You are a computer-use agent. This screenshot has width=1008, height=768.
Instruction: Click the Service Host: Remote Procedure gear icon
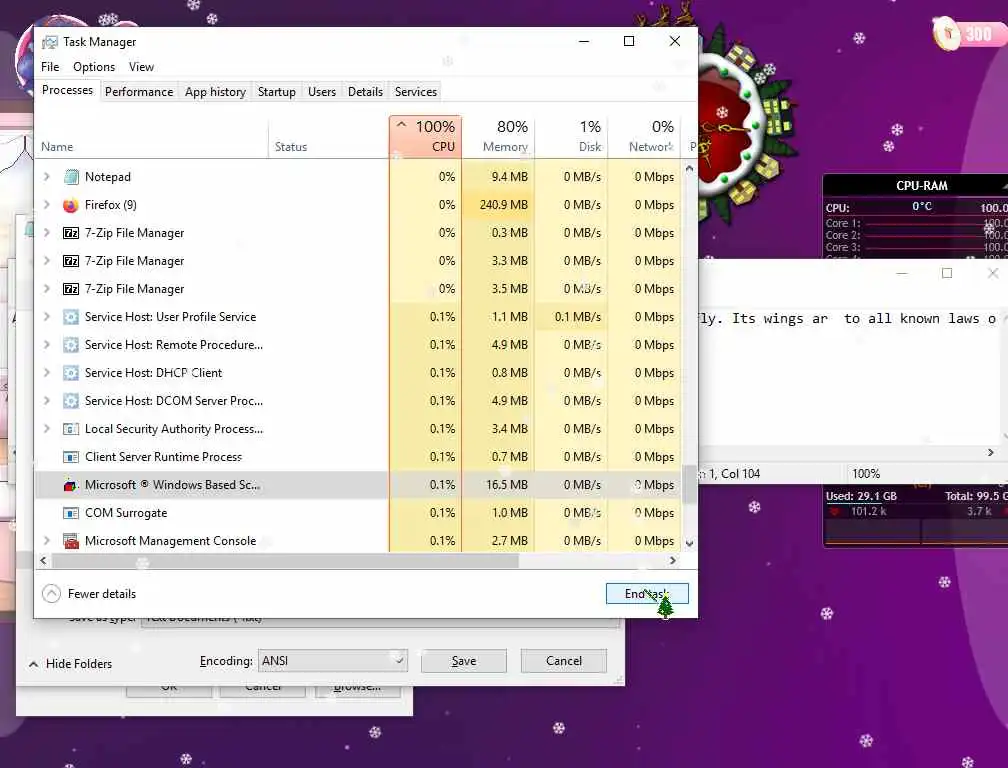(x=71, y=345)
